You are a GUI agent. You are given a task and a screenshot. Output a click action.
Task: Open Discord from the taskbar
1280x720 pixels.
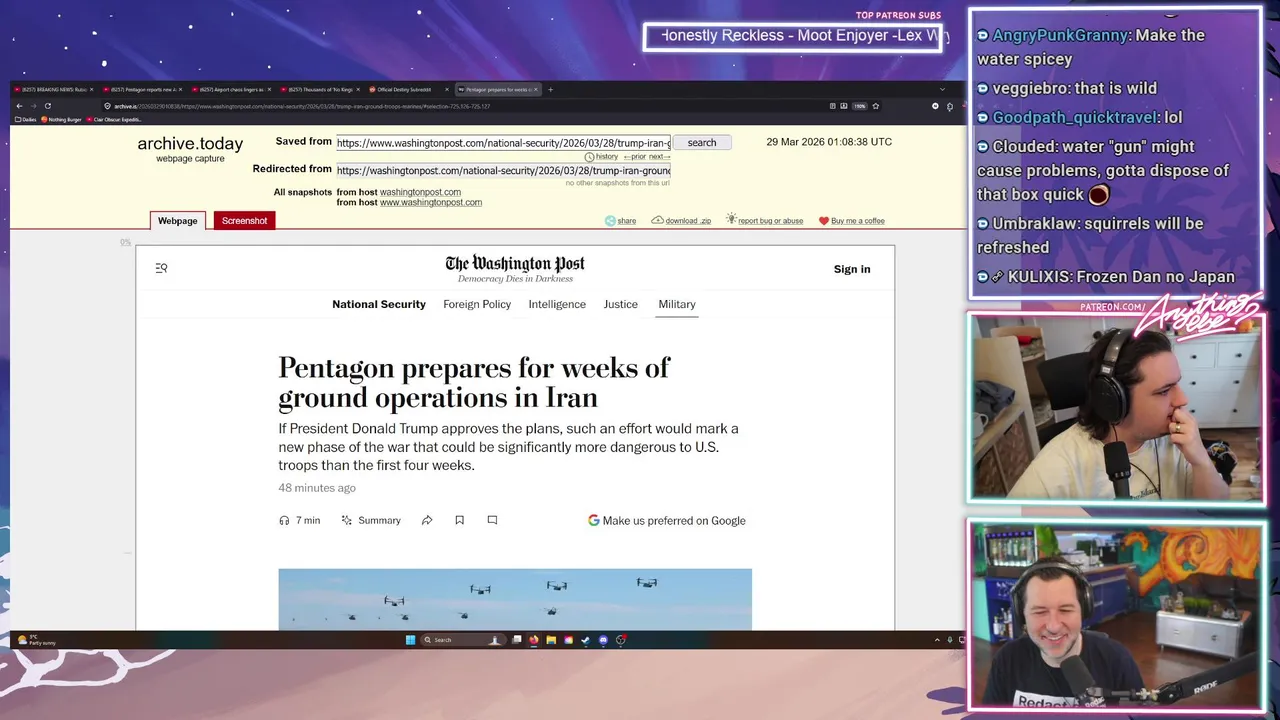pos(603,640)
